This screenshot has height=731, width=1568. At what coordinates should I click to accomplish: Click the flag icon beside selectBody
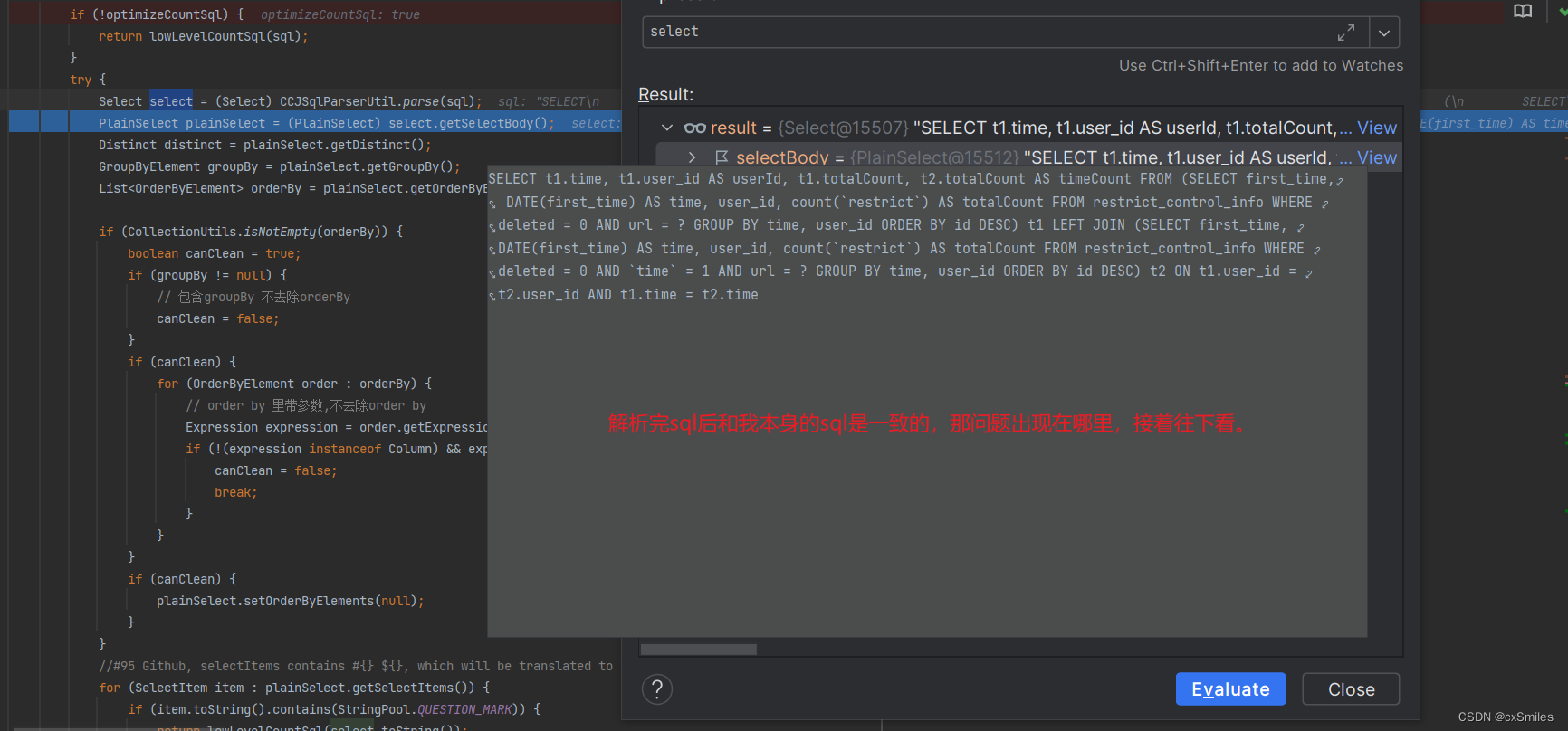pos(722,157)
